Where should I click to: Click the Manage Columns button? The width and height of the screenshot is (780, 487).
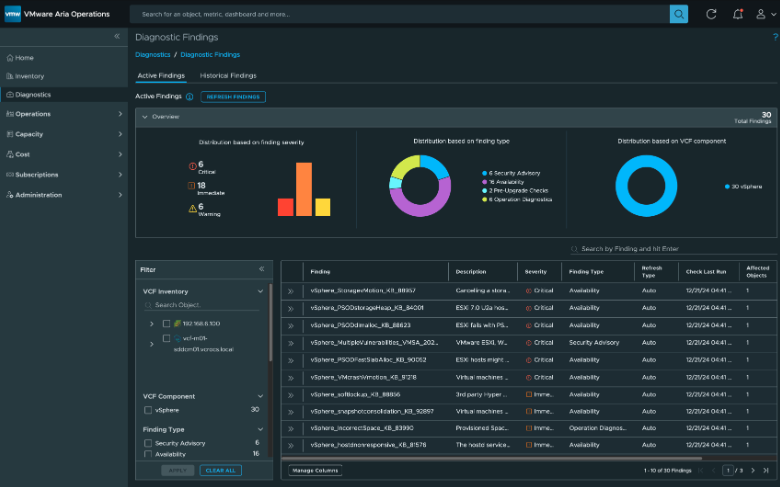[314, 470]
